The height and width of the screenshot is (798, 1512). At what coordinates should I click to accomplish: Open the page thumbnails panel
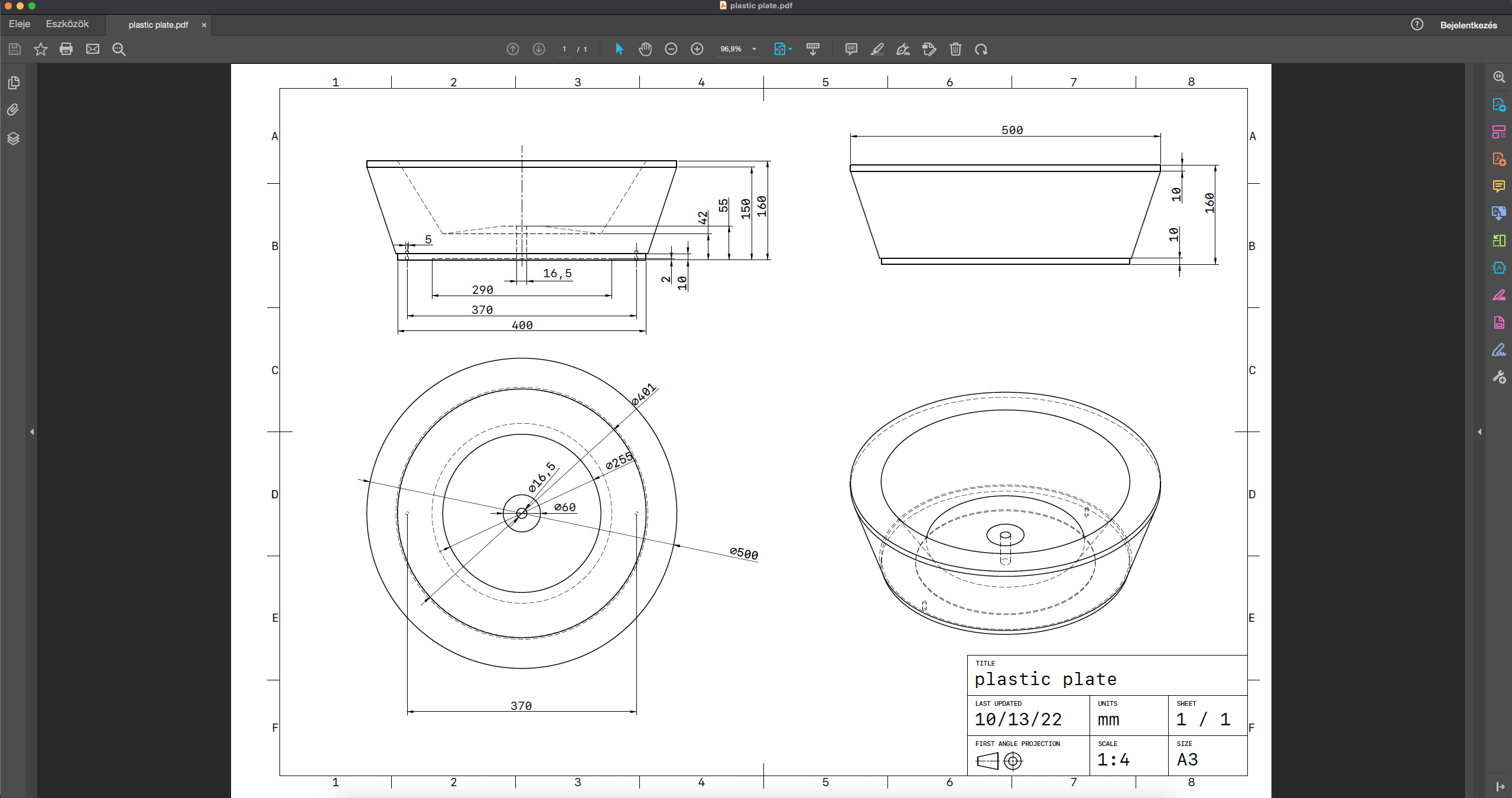tap(14, 83)
